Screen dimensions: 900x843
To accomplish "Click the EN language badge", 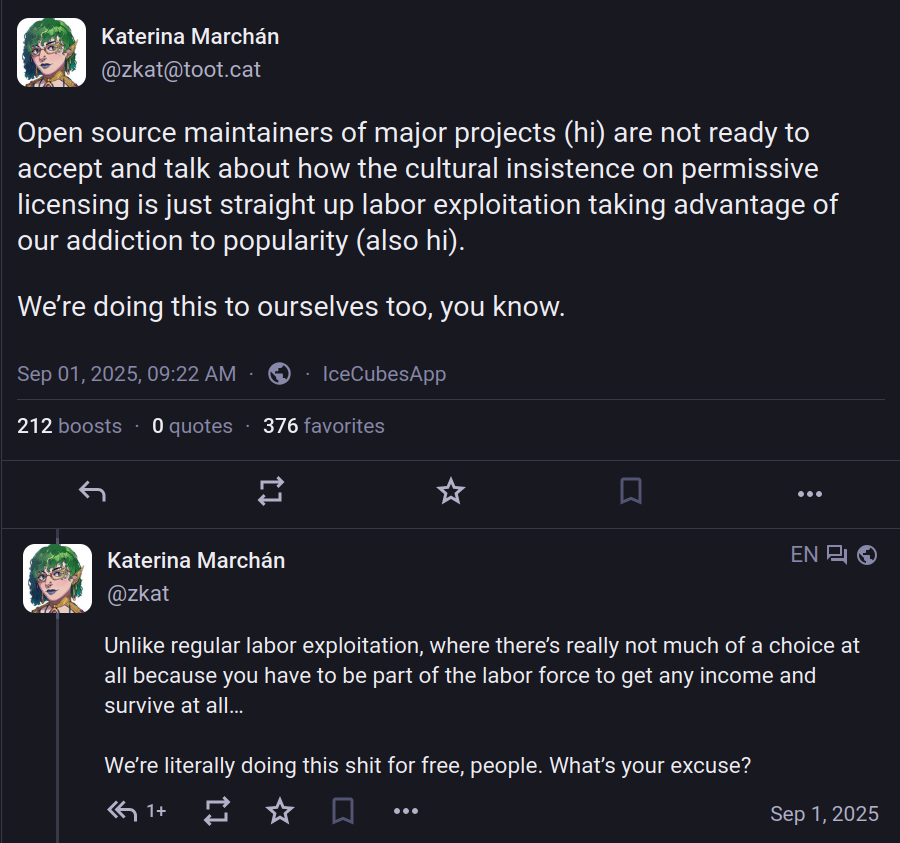I will point(803,554).
